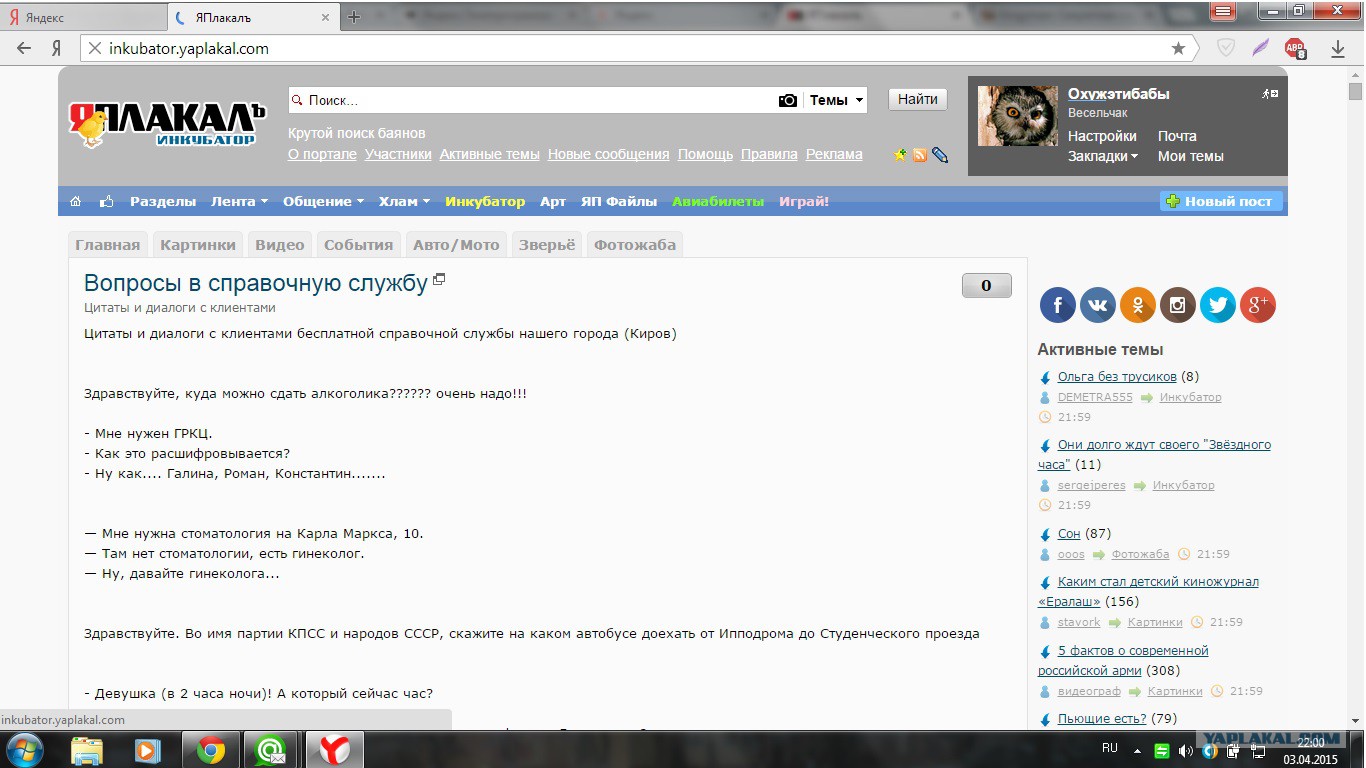Click the Yandex Я home button

click(x=57, y=48)
